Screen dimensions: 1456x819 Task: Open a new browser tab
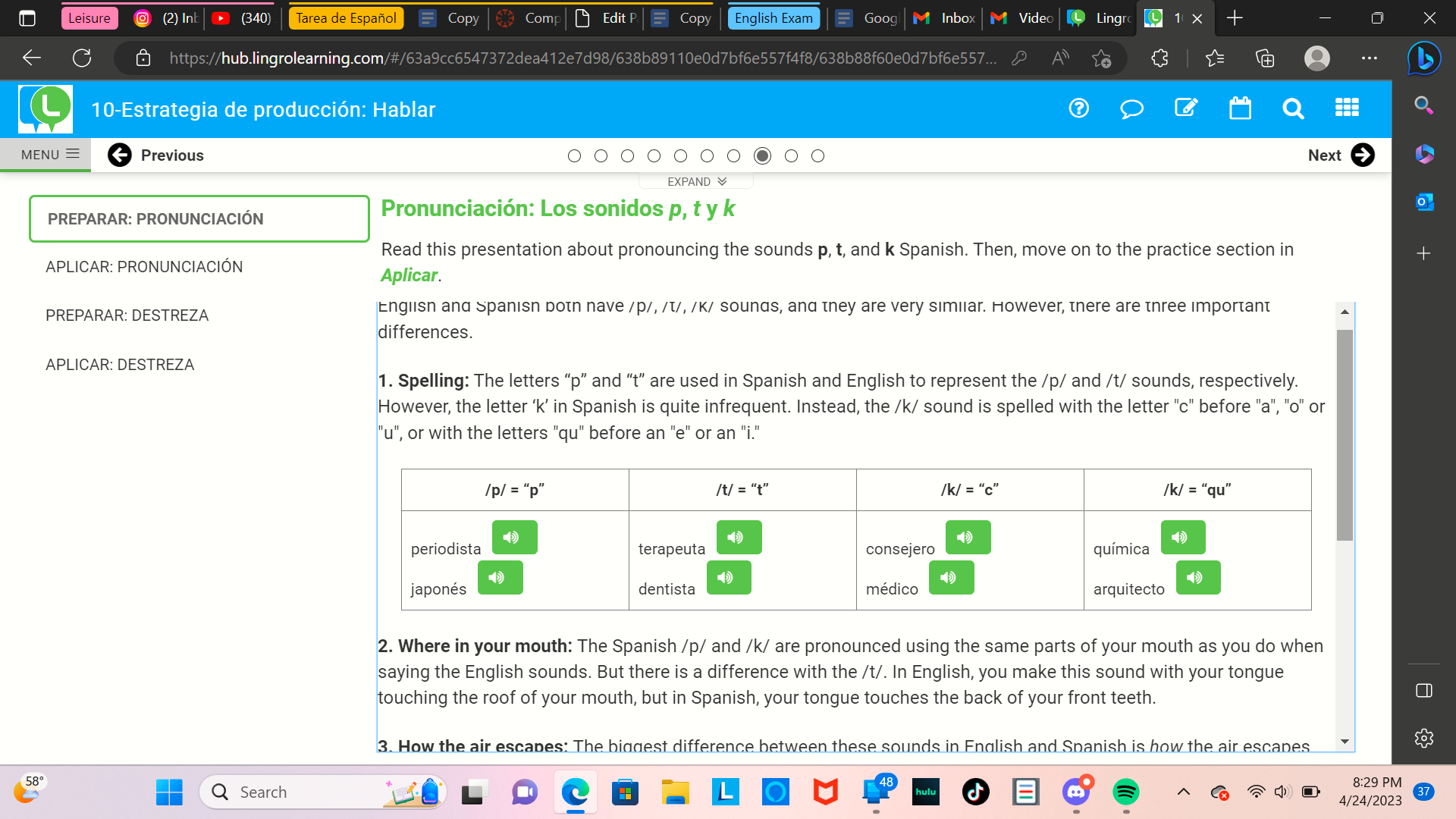(1235, 18)
